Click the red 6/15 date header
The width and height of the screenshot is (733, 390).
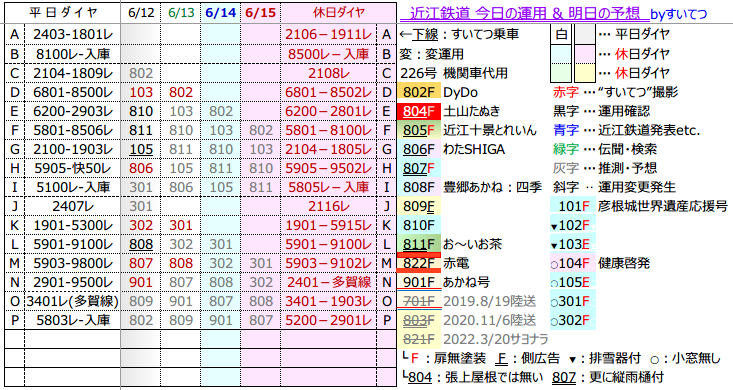pyautogui.click(x=260, y=13)
